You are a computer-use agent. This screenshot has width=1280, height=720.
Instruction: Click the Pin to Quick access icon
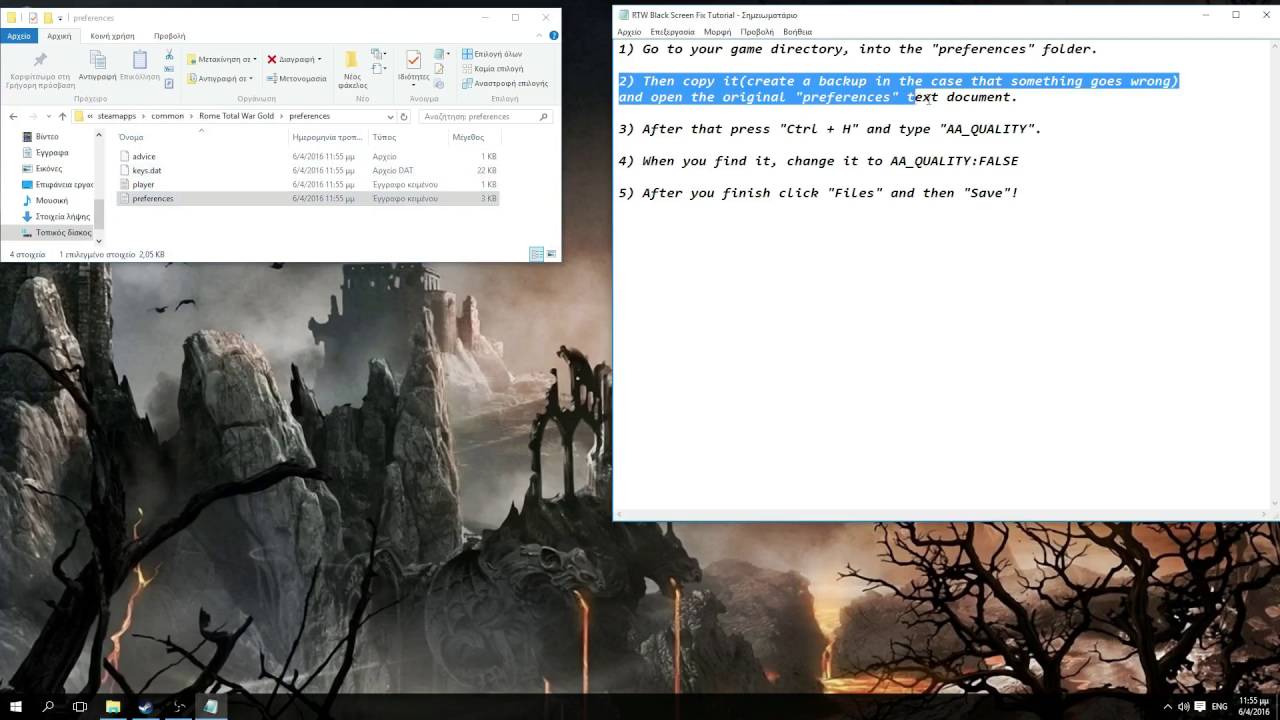(x=40, y=60)
